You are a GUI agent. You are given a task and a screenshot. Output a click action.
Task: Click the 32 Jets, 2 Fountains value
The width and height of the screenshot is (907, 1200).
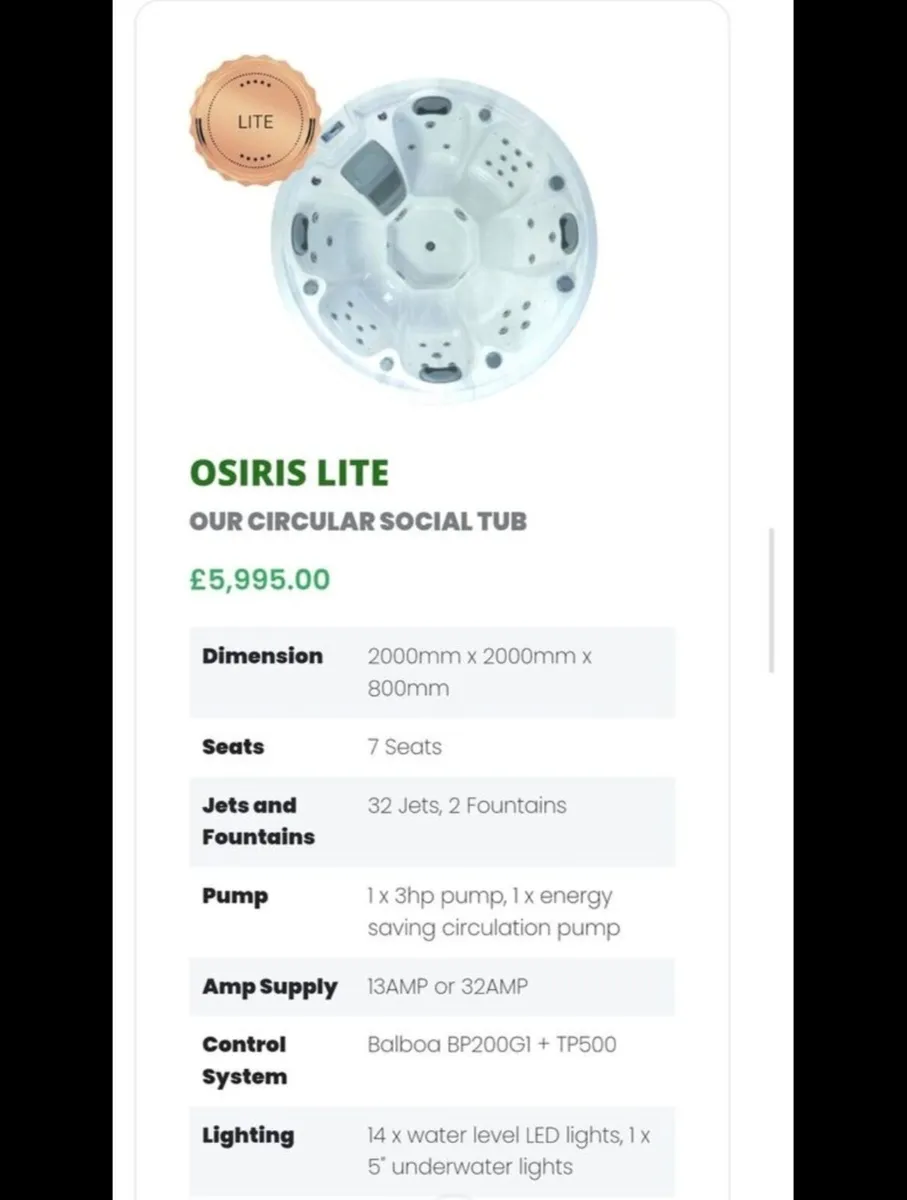pos(466,805)
